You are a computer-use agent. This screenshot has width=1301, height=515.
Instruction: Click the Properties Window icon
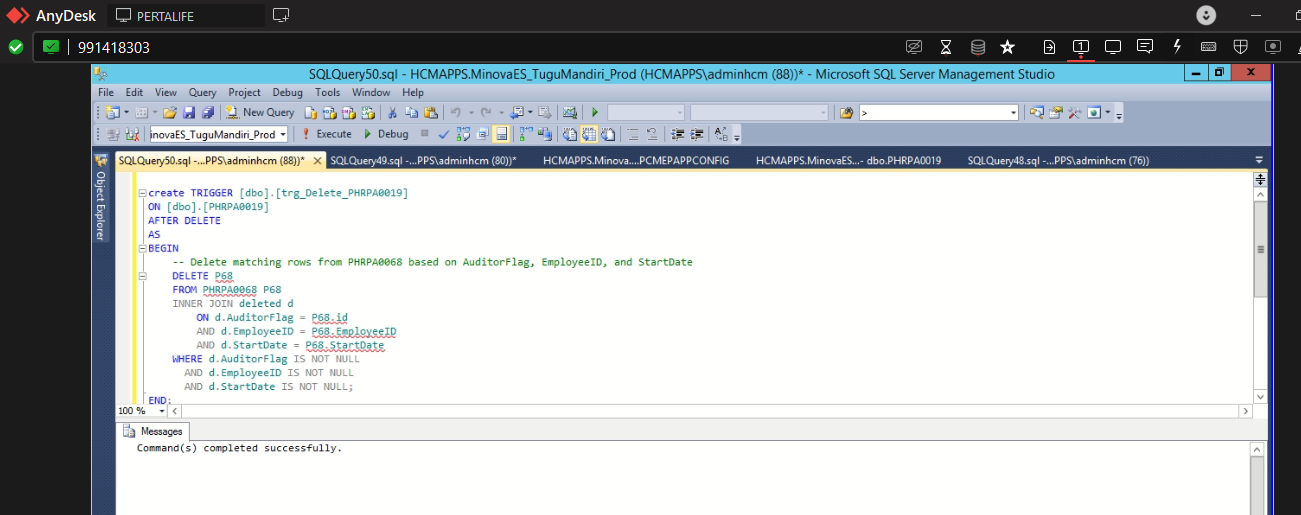[x=1056, y=112]
